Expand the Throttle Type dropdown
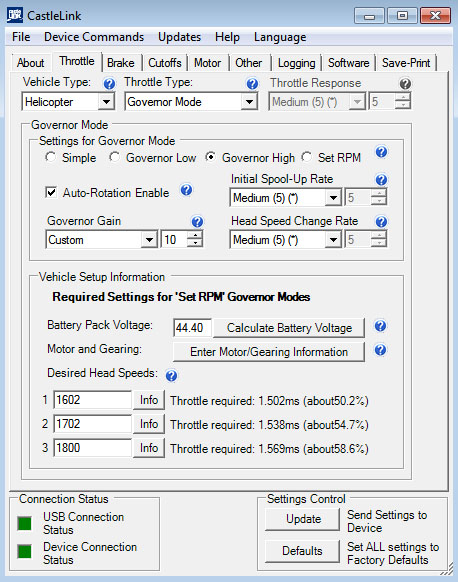Viewport: 458px width, 582px height. [249, 101]
